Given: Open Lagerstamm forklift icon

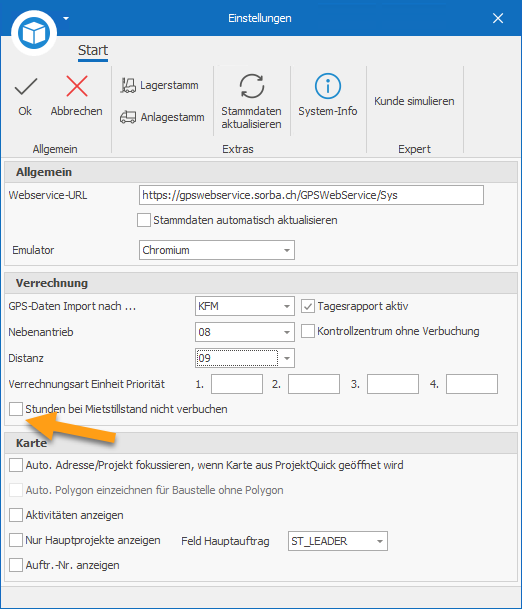Looking at the screenshot, I should coord(128,85).
